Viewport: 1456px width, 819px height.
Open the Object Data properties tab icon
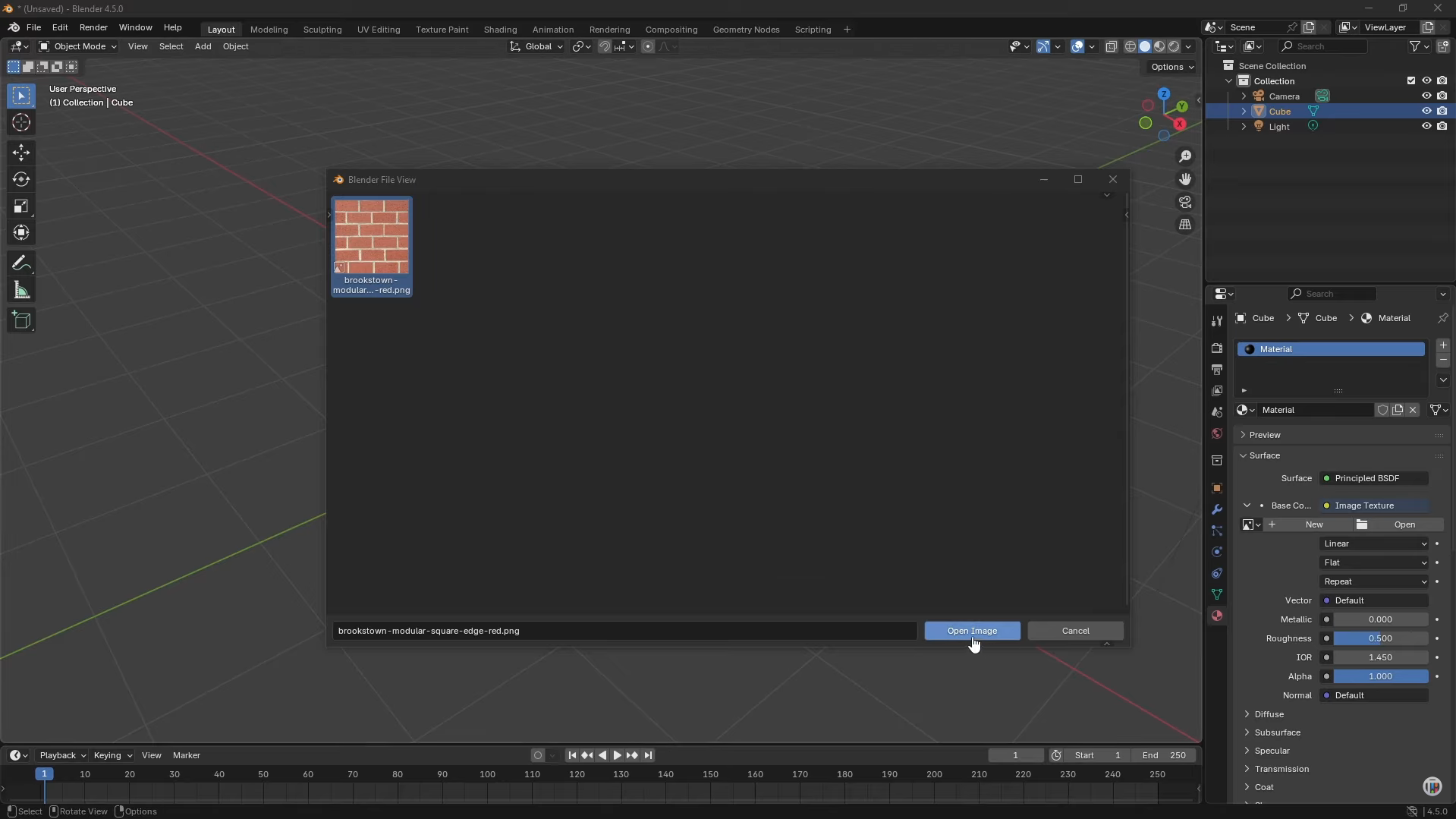[x=1217, y=594]
